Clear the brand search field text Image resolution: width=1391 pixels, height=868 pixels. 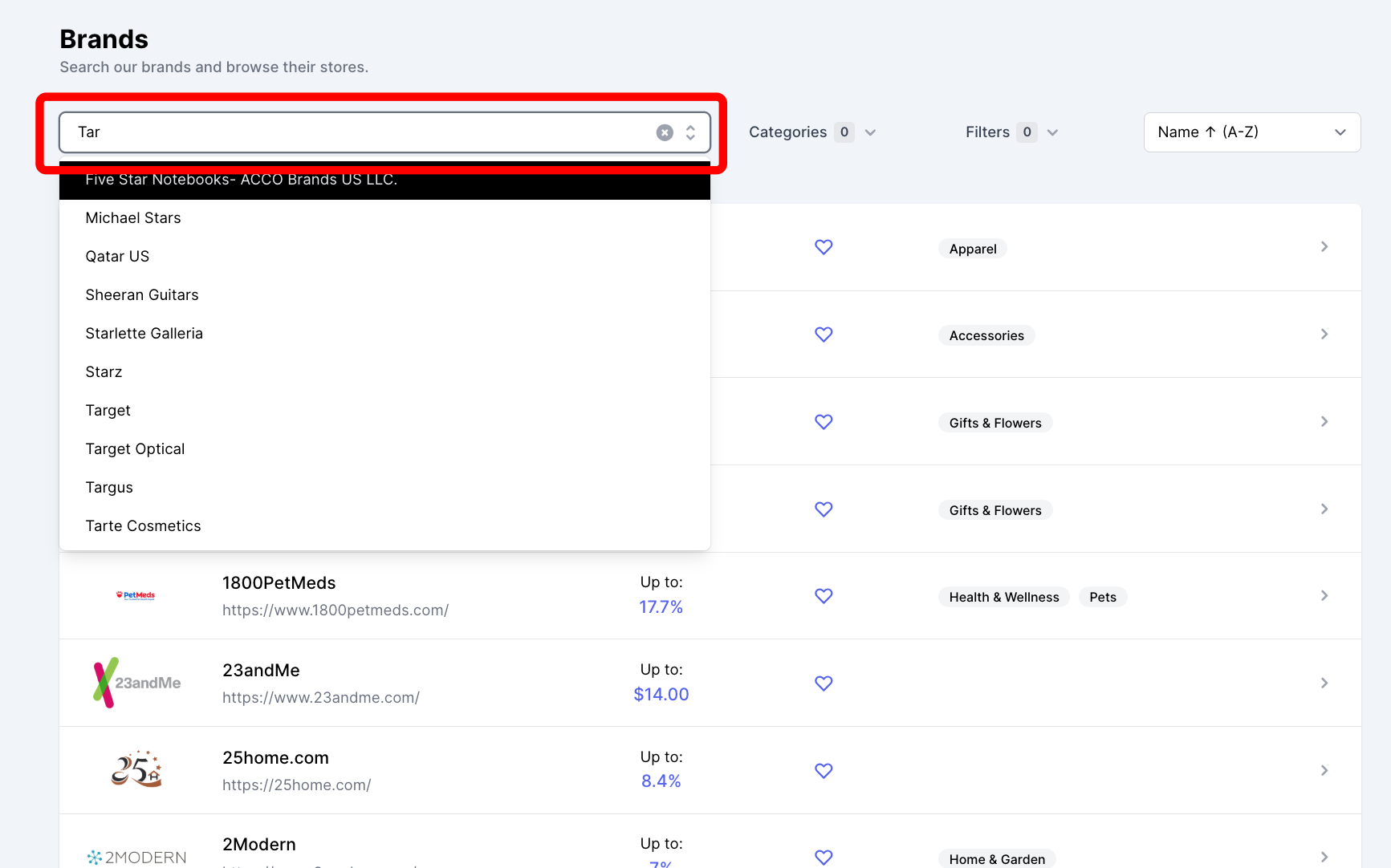665,132
